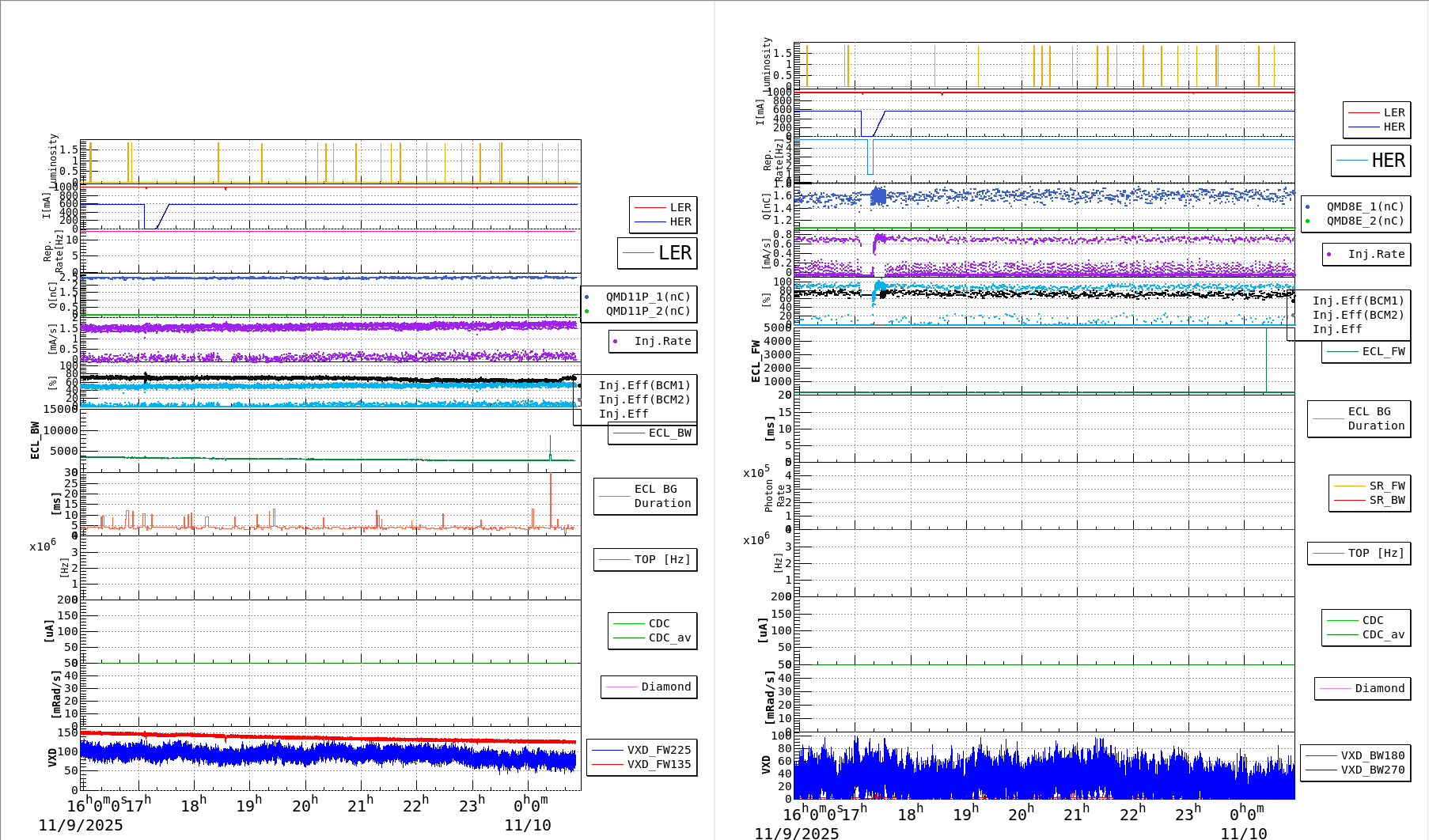Click the VXD_FW225 legend entry
Viewport: 1429px width, 840px height.
(x=658, y=750)
